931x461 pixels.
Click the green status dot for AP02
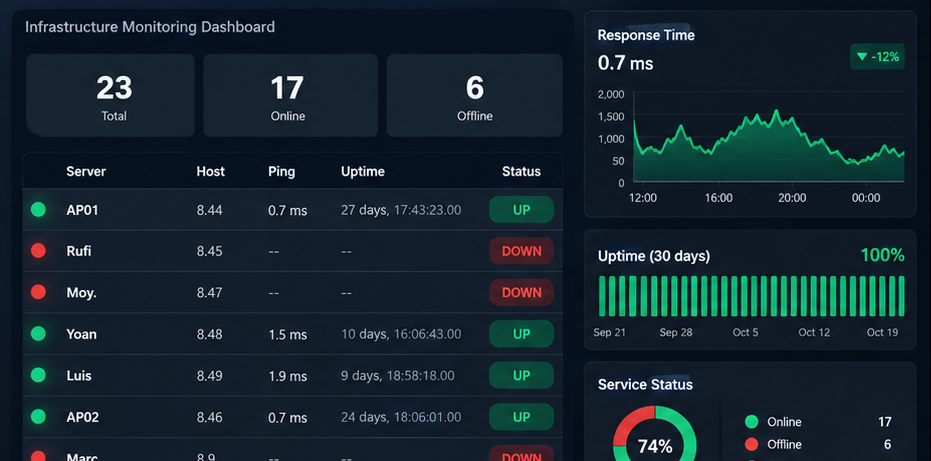coord(38,416)
